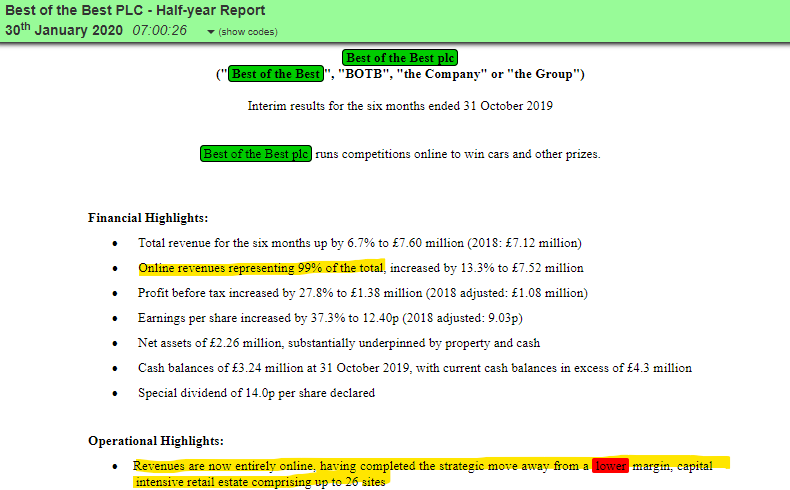The image size is (790, 490).
Task: Click the "Special dividend of 14.0p per share declared" line
Action: pos(256,393)
